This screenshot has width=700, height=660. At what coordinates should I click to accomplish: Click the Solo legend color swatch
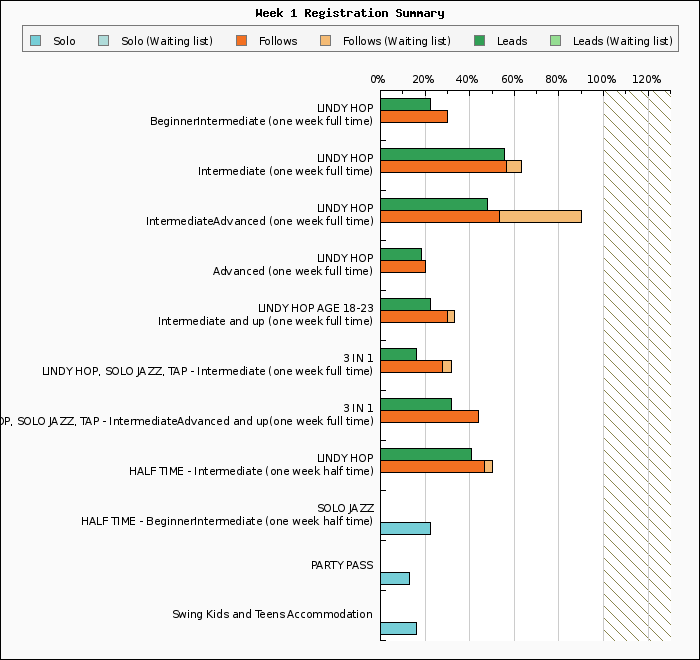36,41
